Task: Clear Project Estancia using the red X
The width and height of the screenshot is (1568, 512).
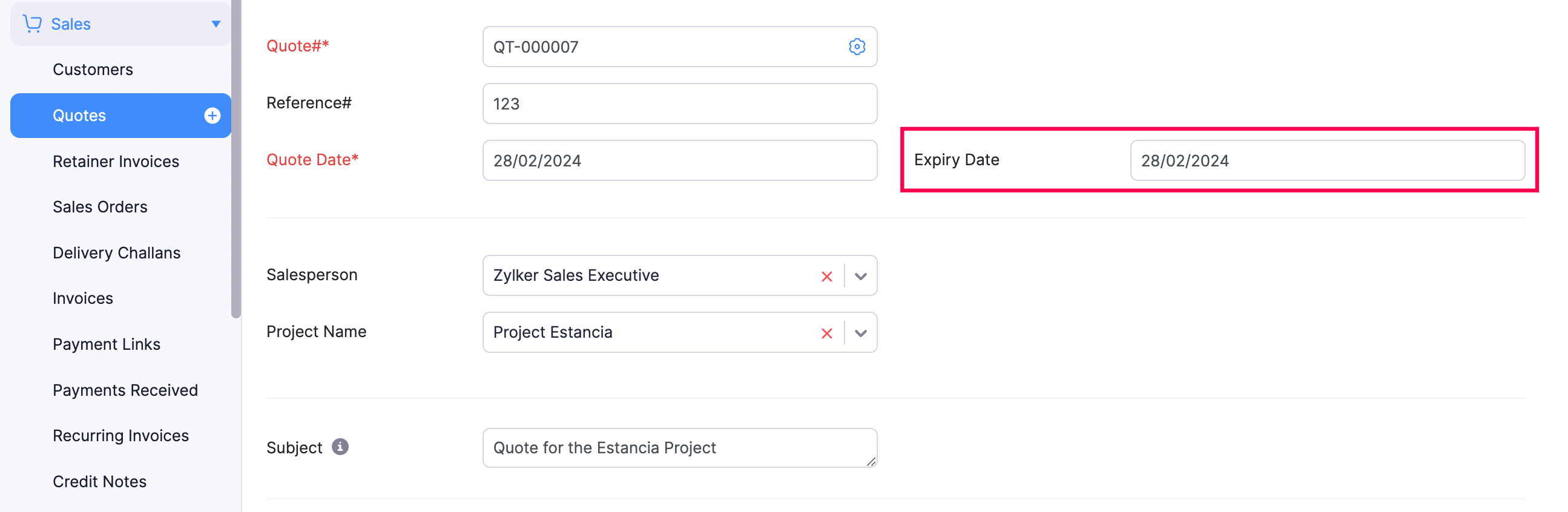Action: pyautogui.click(x=826, y=333)
